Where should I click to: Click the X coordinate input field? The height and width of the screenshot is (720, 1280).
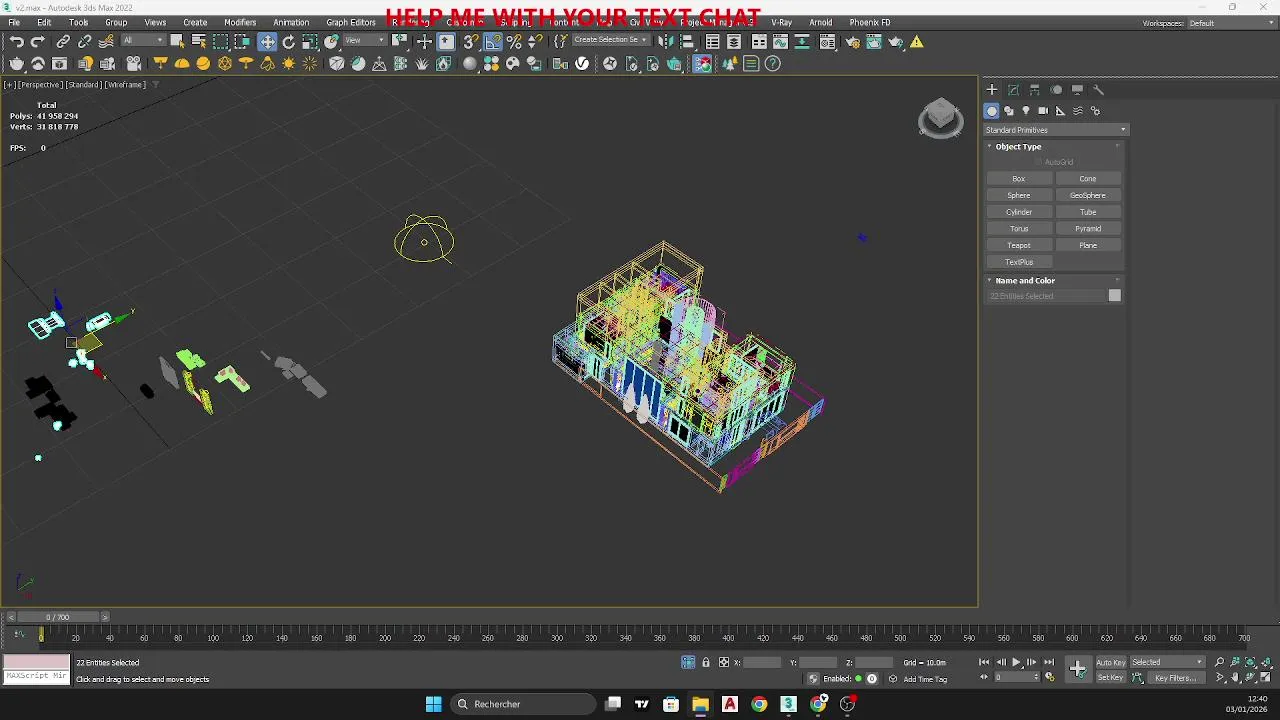click(762, 662)
